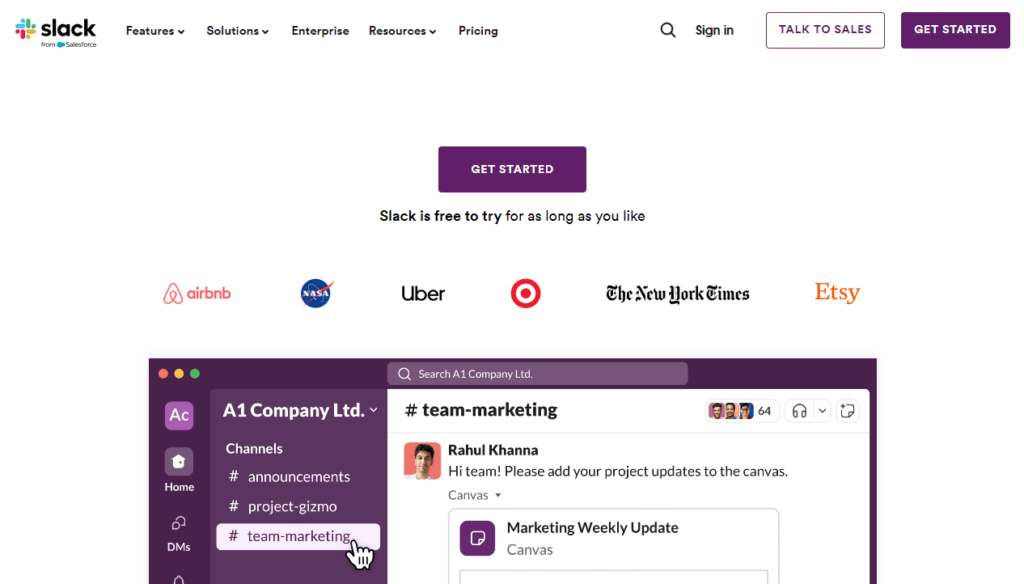This screenshot has width=1024, height=584.
Task: Click the canvas icon beside the huddle controls
Action: 847,410
